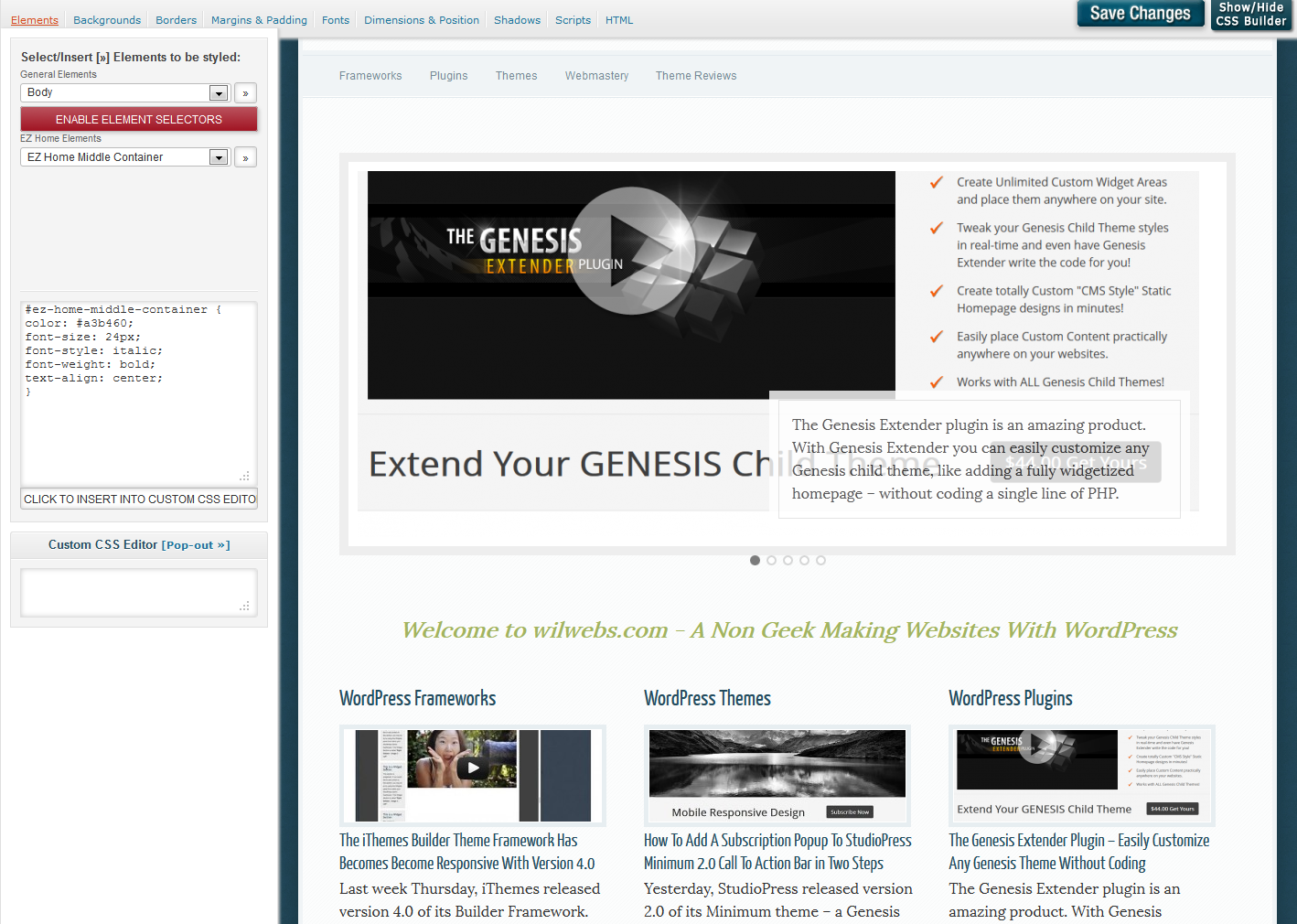The height and width of the screenshot is (924, 1297).
Task: Open the Margins & Padding tab
Action: (x=259, y=20)
